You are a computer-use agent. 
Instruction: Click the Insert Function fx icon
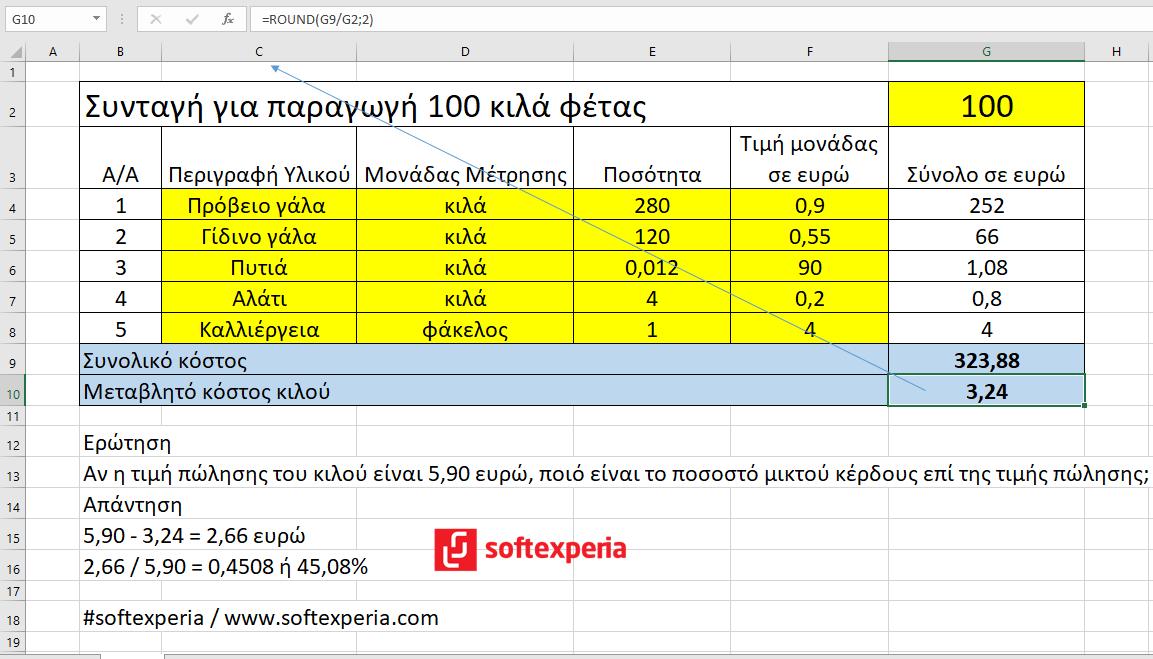[228, 18]
